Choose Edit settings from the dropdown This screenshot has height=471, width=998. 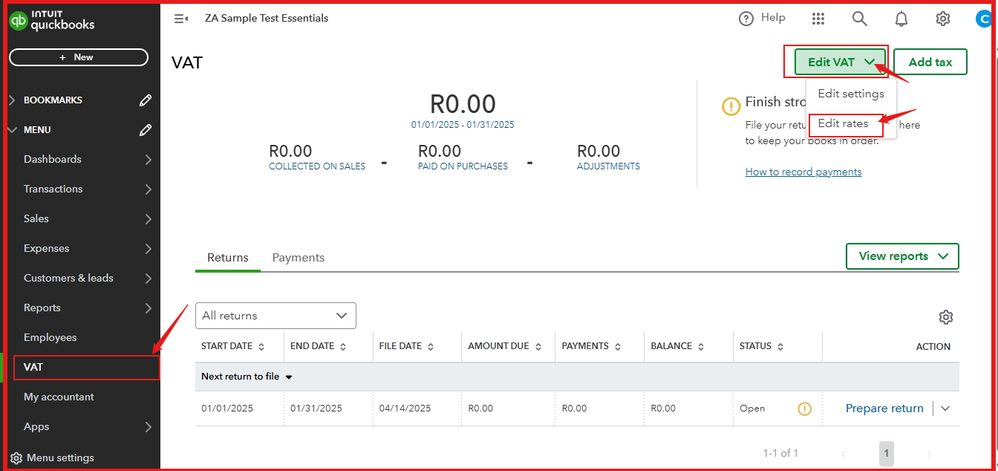coord(851,94)
